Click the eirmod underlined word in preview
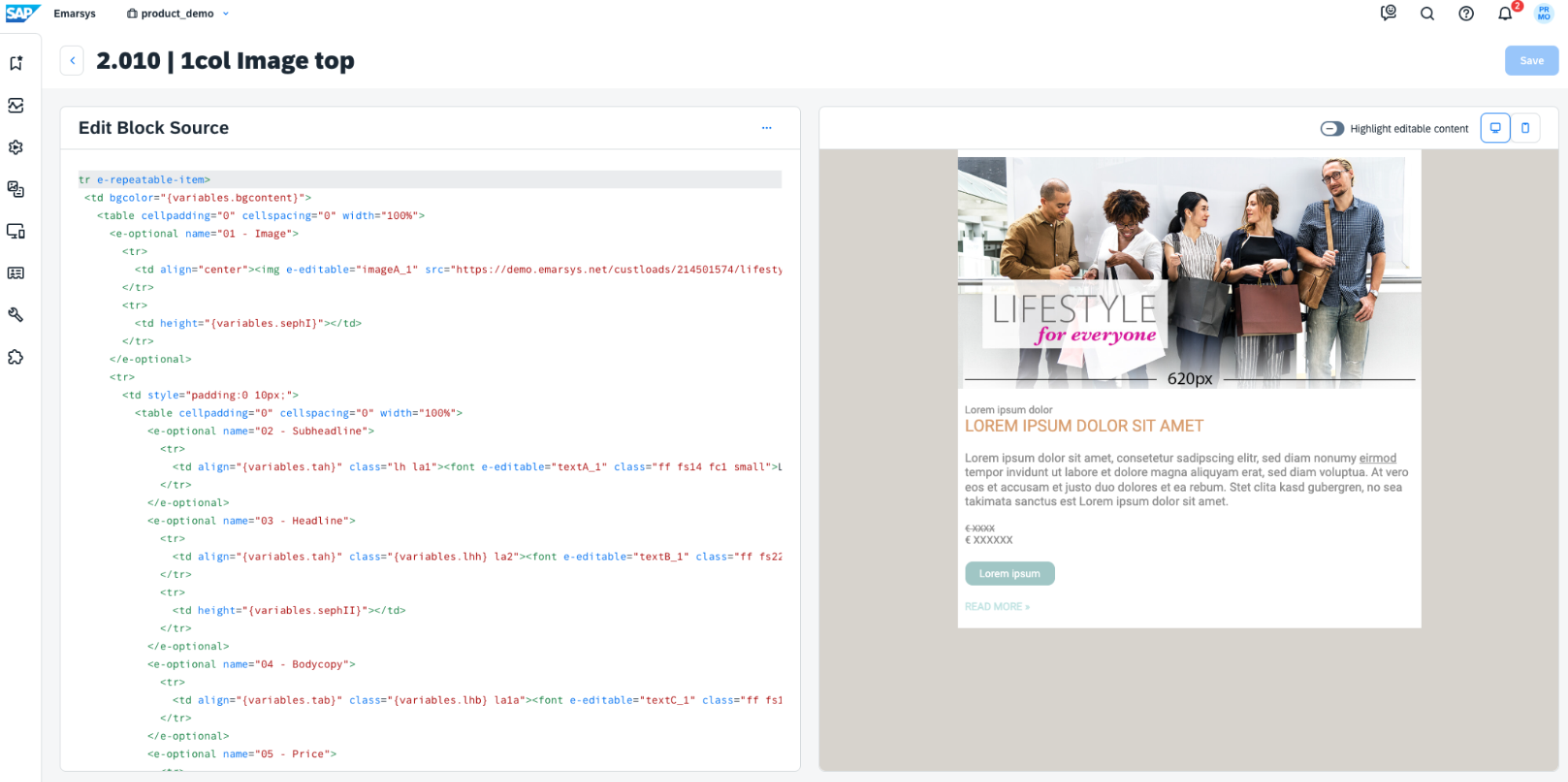The height and width of the screenshot is (782, 1568). [x=1377, y=458]
